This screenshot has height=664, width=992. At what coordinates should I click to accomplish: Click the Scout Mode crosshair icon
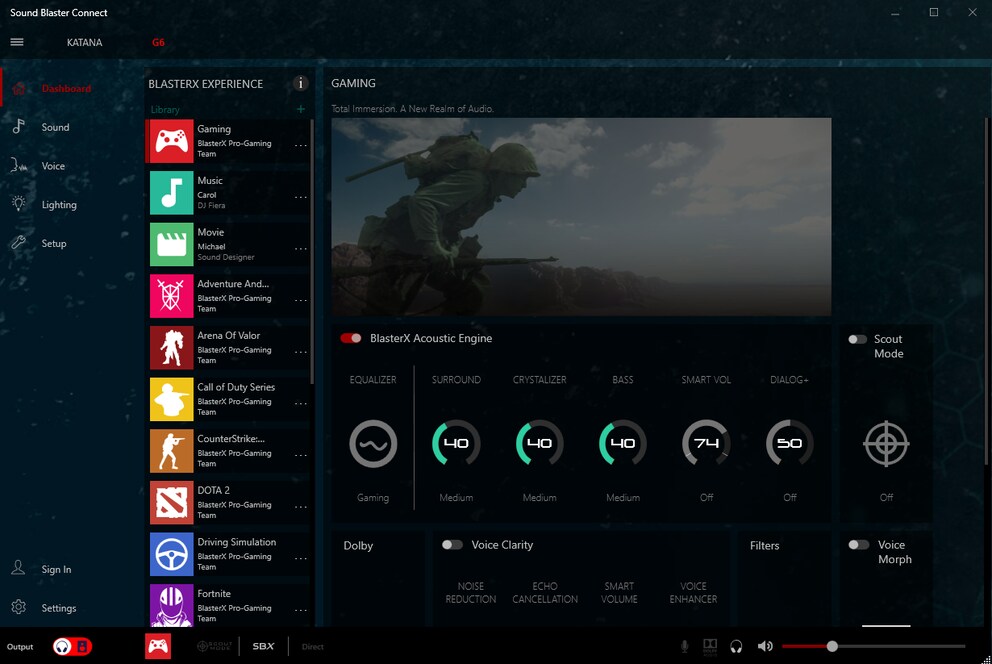pyautogui.click(x=886, y=443)
